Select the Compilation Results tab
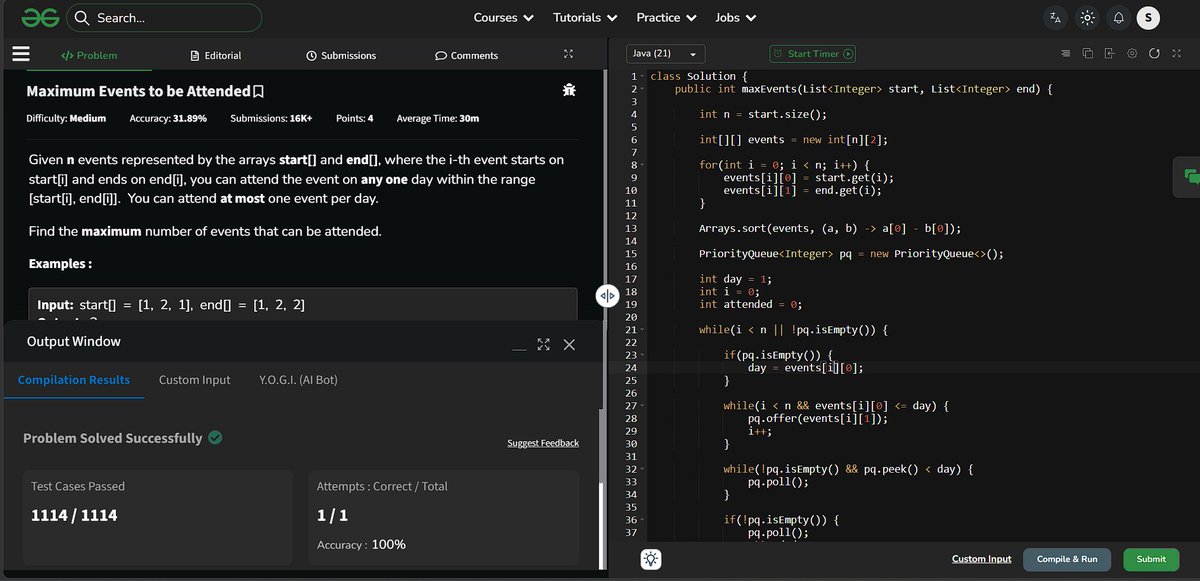This screenshot has width=1200, height=581. tap(74, 380)
